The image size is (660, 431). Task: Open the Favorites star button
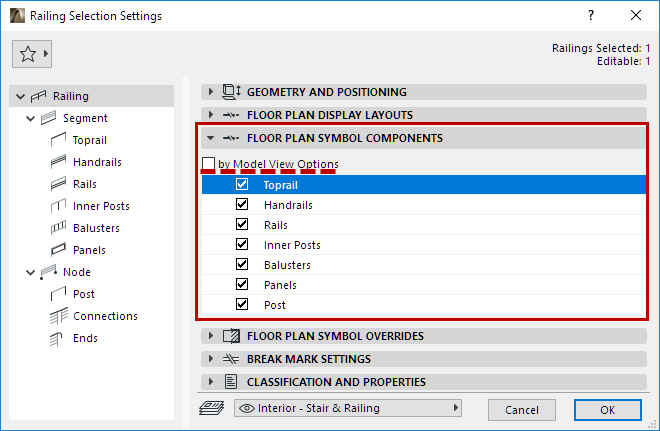click(x=33, y=55)
